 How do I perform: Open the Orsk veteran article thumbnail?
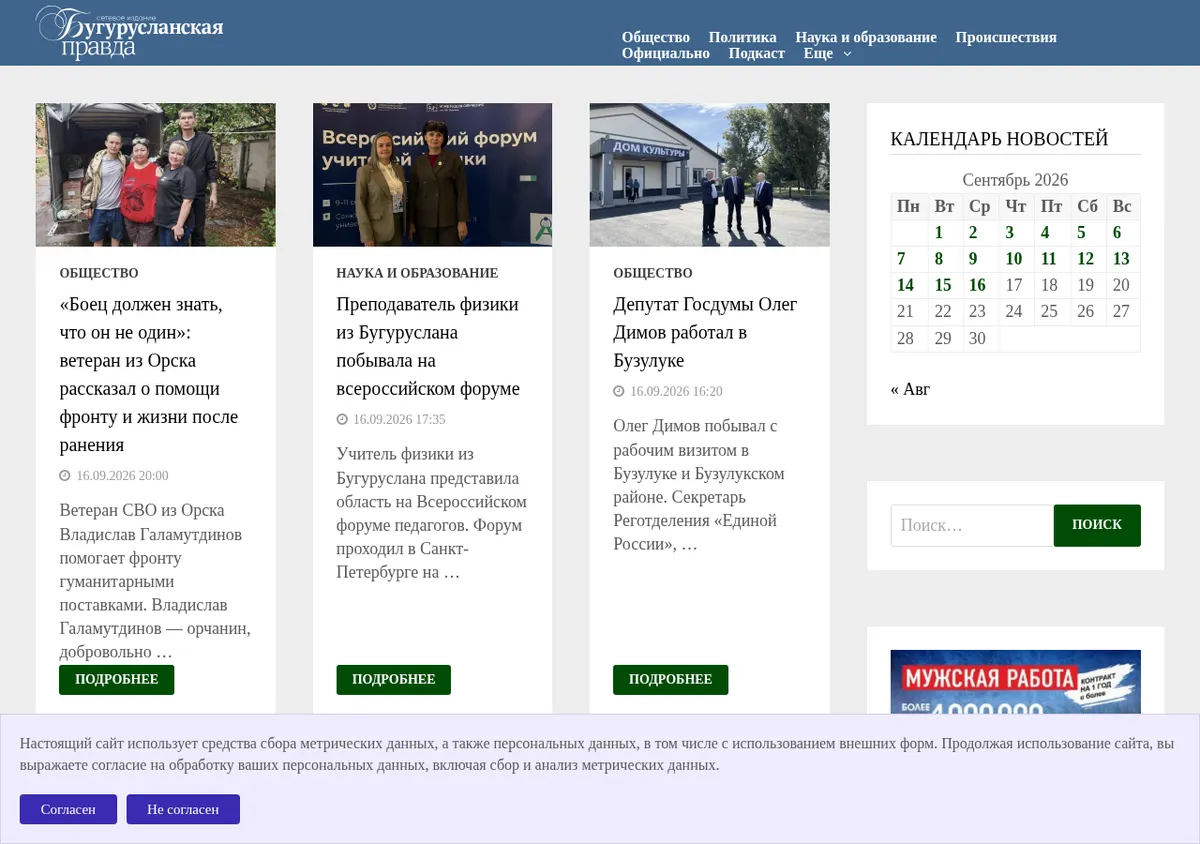pyautogui.click(x=156, y=175)
